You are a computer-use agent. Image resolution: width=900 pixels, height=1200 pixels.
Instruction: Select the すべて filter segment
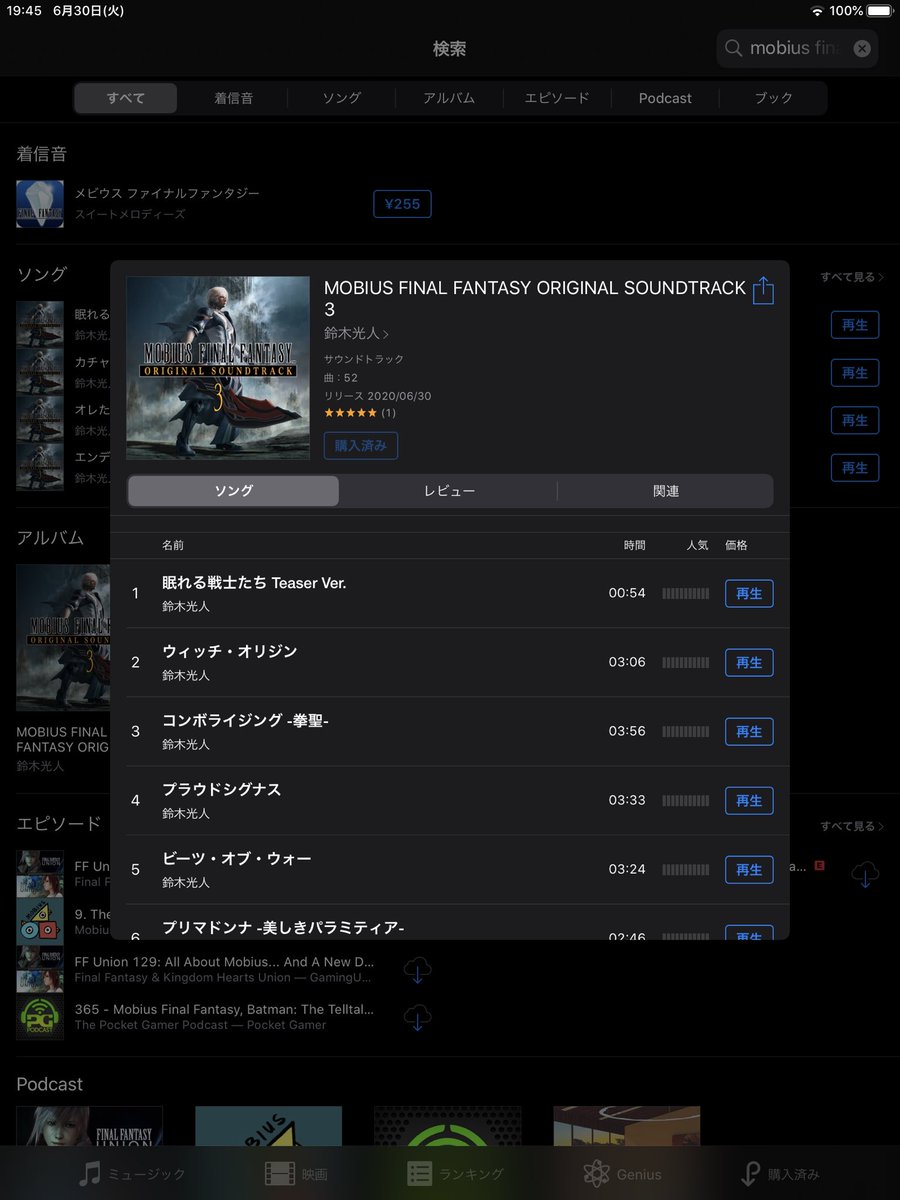[x=125, y=98]
